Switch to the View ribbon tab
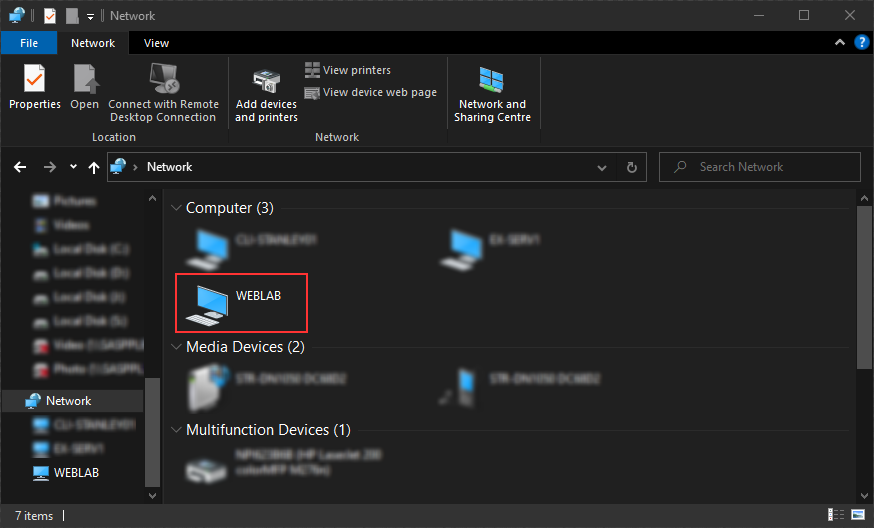Viewport: 874px width, 528px height. (x=156, y=43)
